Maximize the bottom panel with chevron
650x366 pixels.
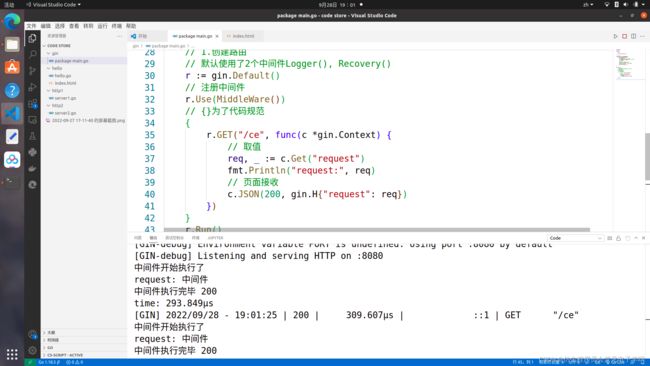click(636, 238)
